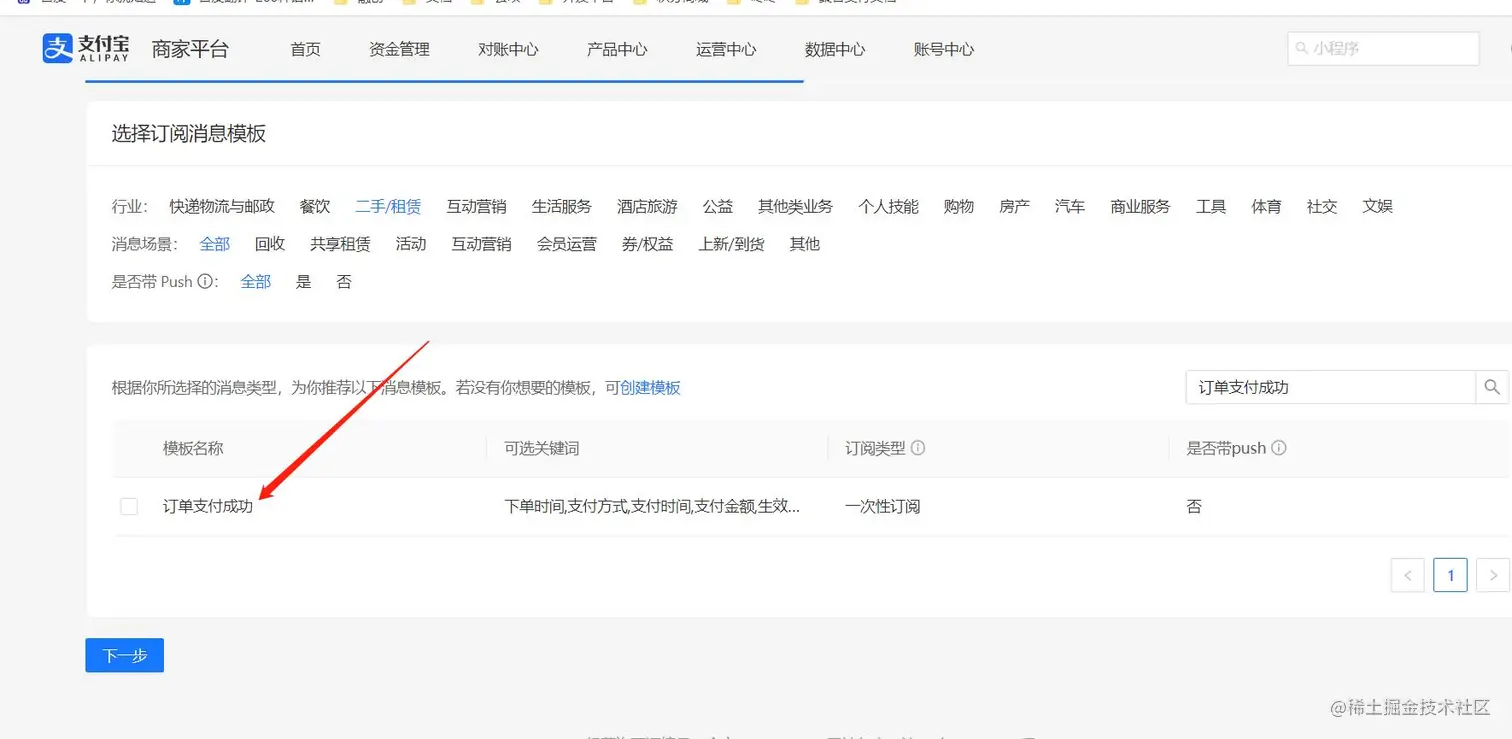Click the info icon next to 是否带 Push filter

206,282
